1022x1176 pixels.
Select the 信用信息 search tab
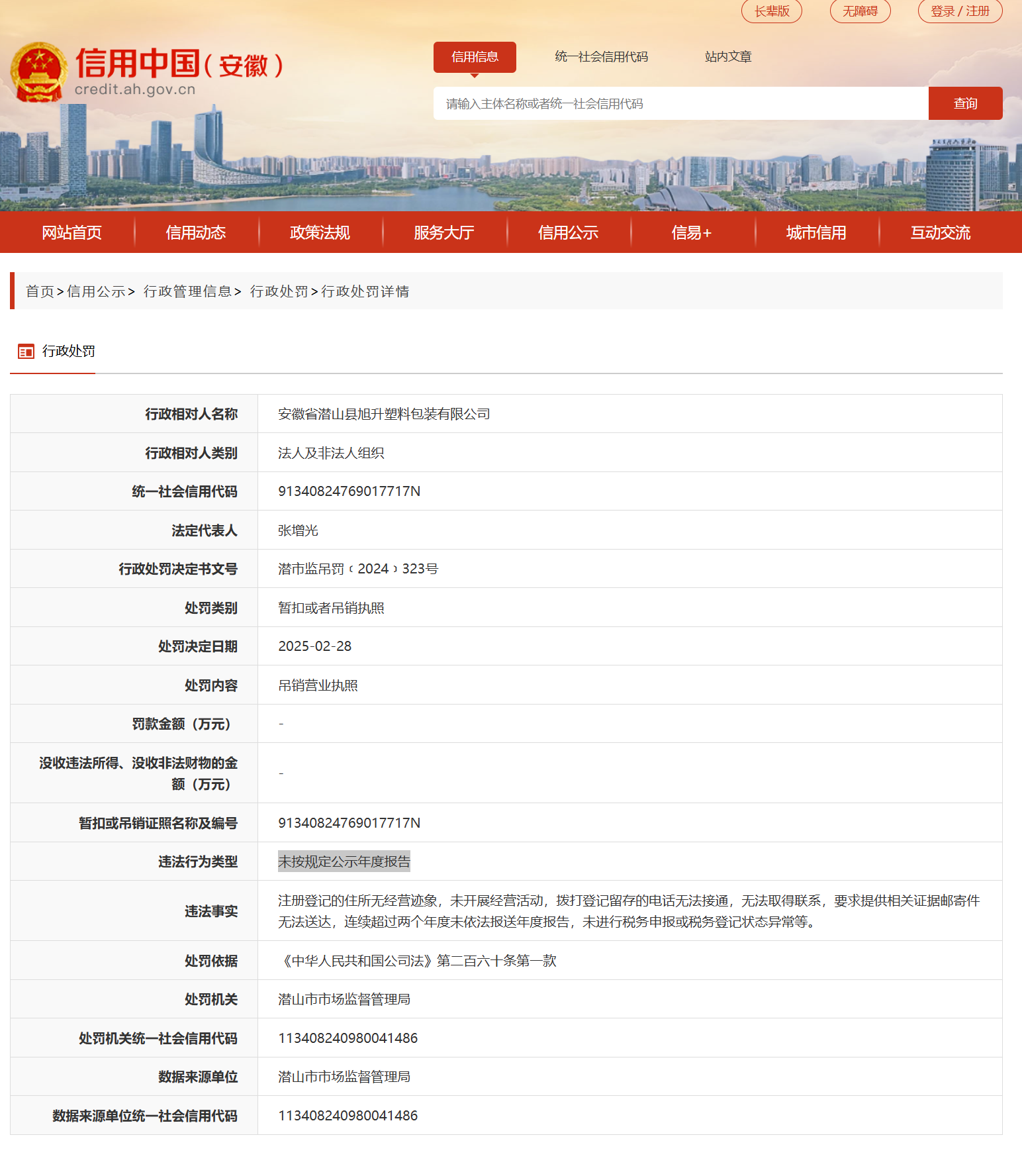(x=475, y=57)
